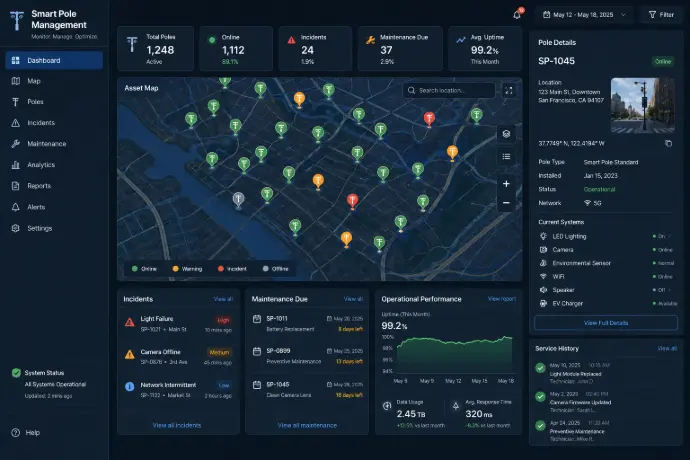Viewport: 690px width, 460px height.
Task: Show the map list view icon
Action: (x=506, y=156)
